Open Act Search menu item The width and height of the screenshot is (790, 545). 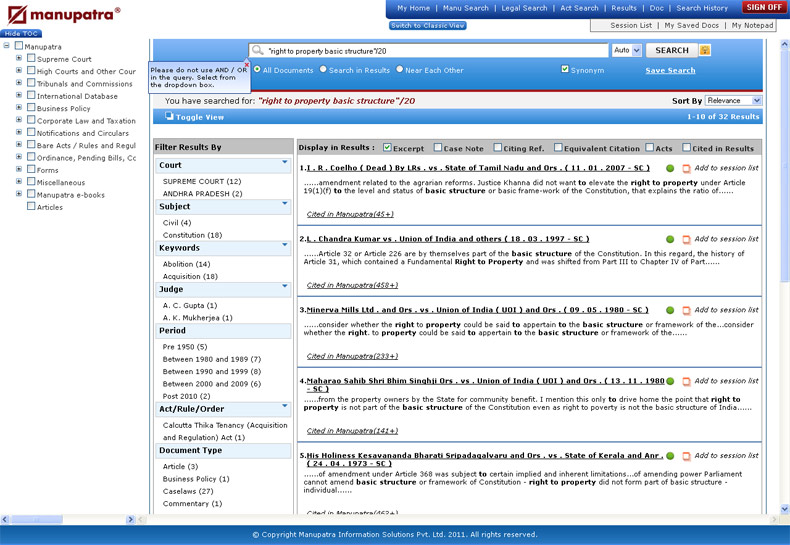579,8
